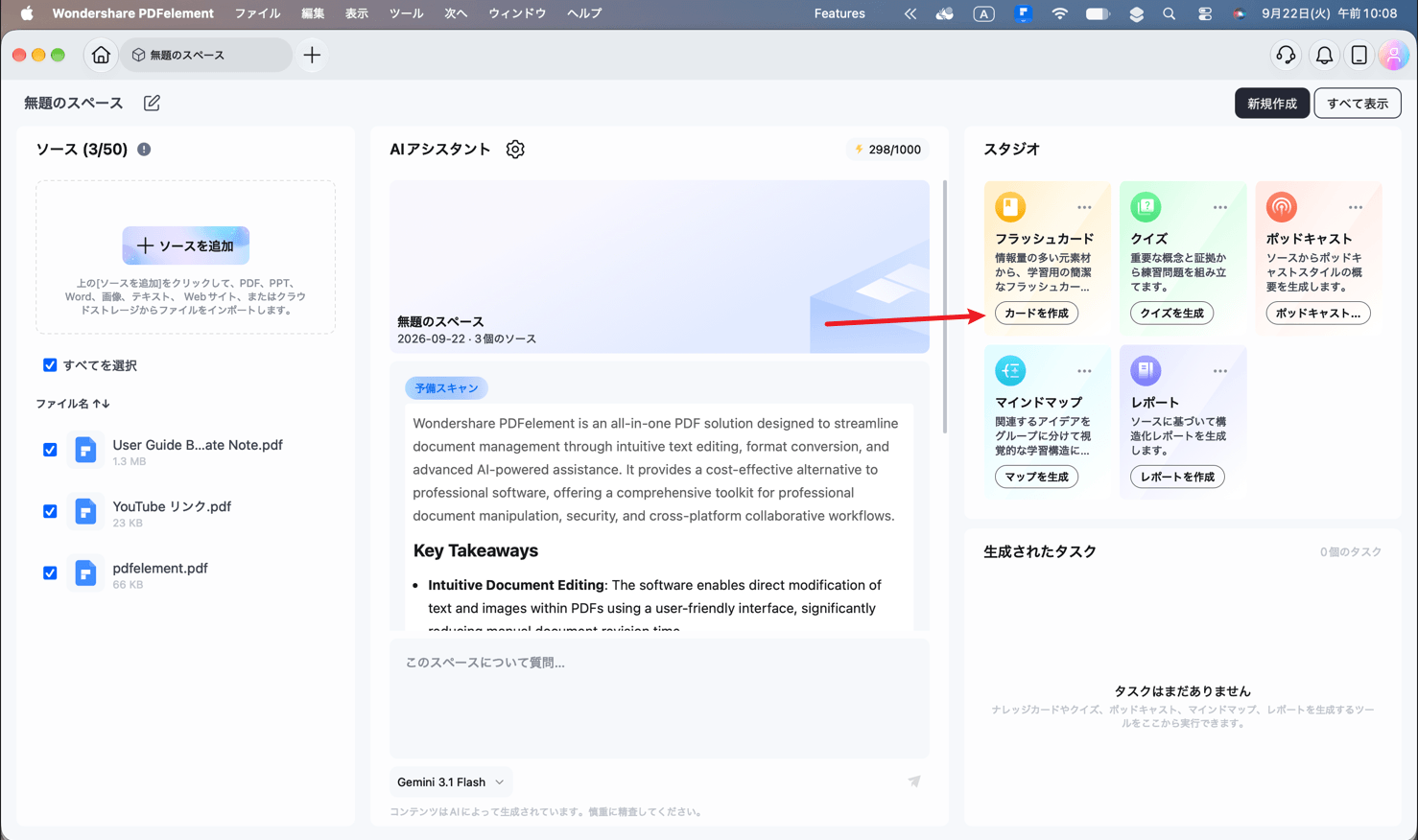Click the すべて表示 button

click(1358, 104)
